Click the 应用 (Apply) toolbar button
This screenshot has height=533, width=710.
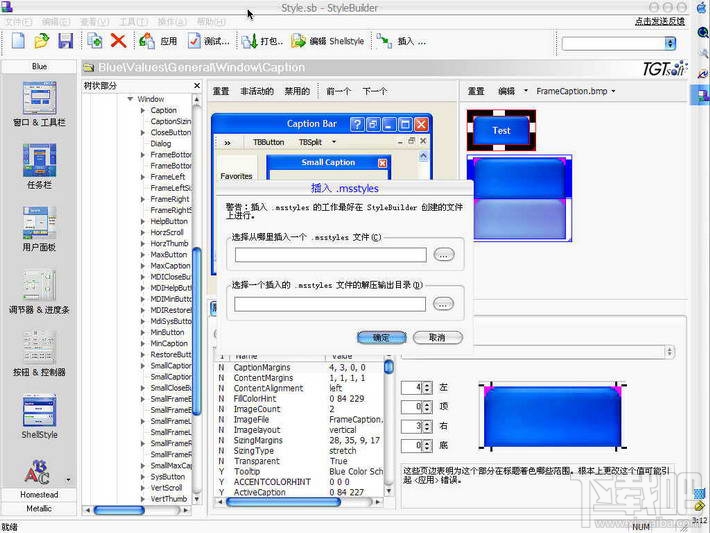pos(158,41)
